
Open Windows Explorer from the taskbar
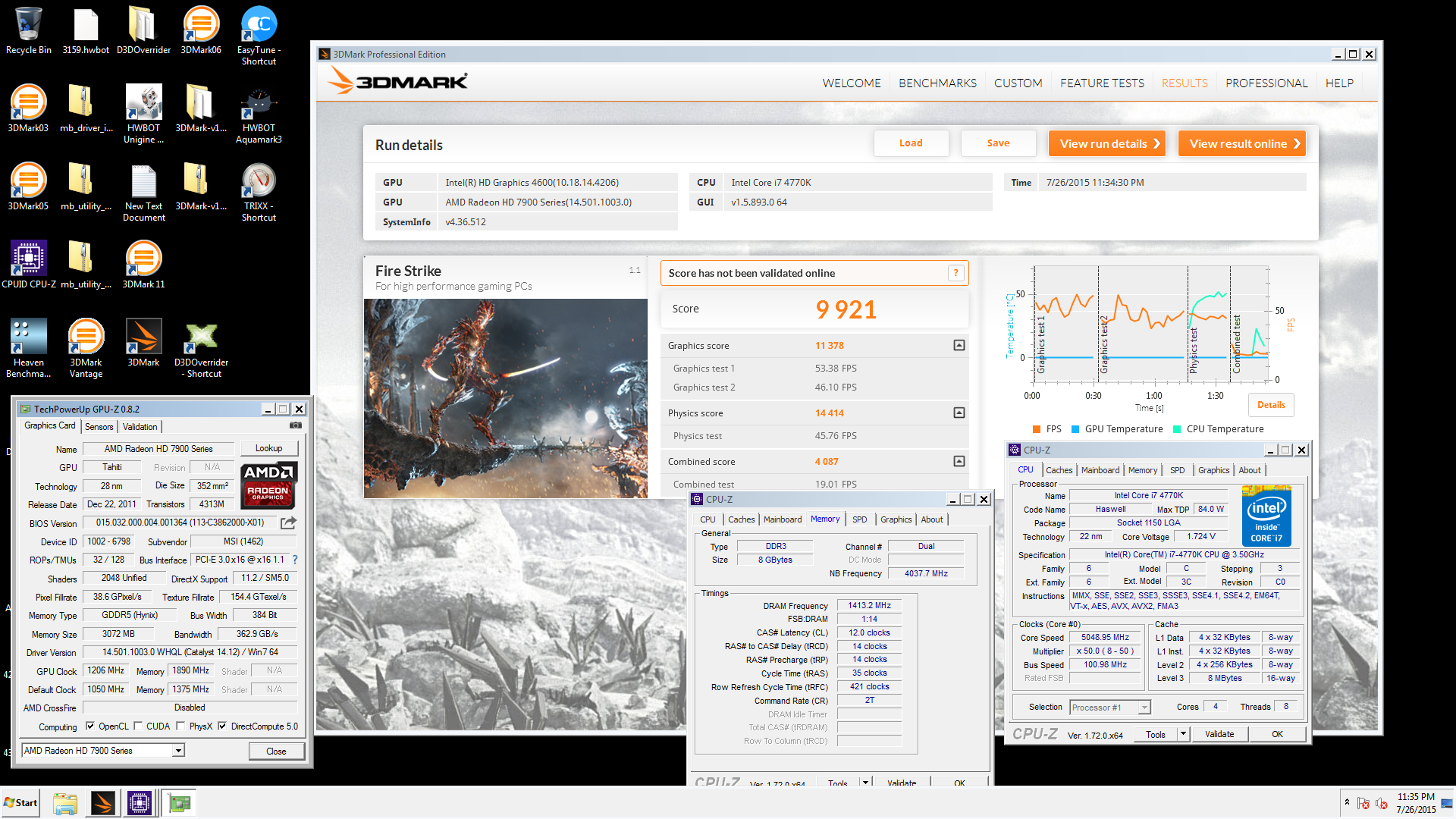tap(64, 803)
